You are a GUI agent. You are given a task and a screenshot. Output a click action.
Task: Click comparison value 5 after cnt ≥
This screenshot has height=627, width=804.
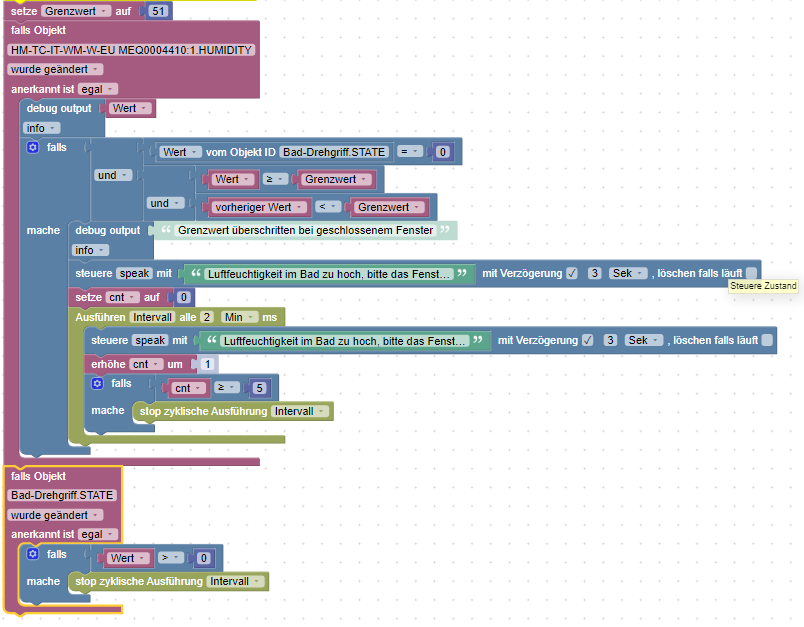pos(259,388)
